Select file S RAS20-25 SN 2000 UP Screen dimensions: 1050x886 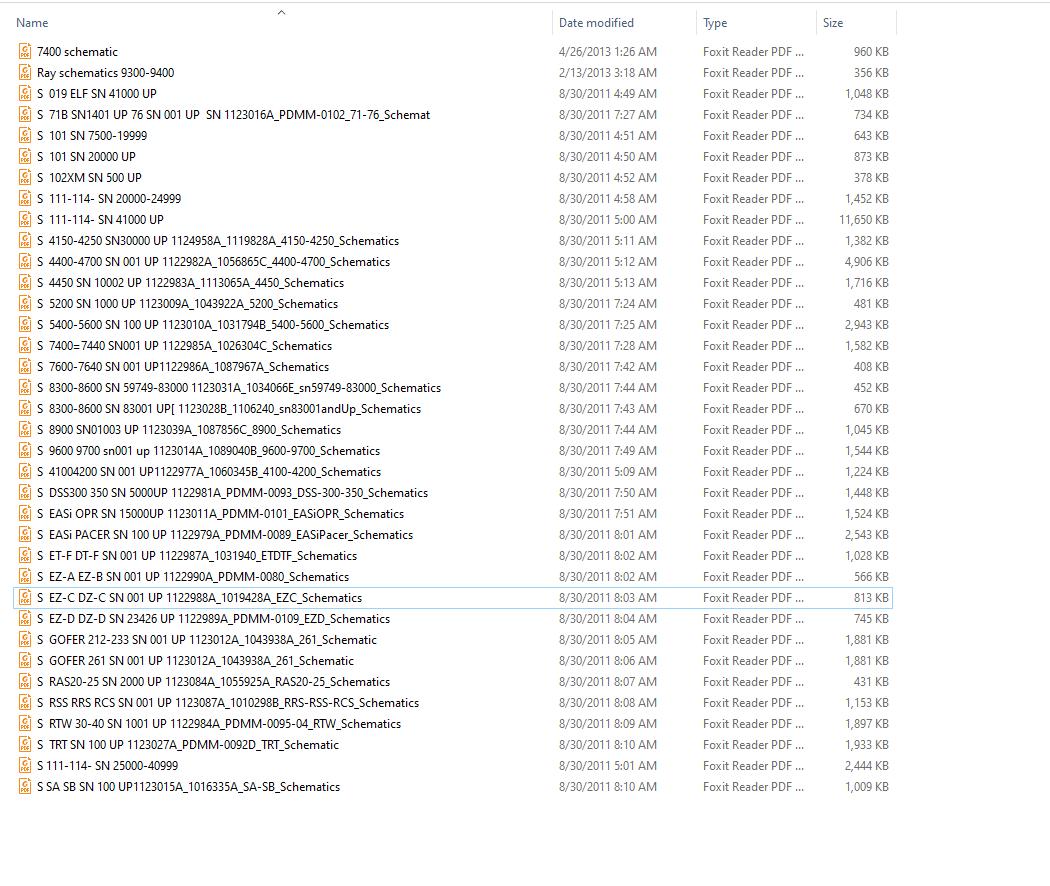click(453, 682)
